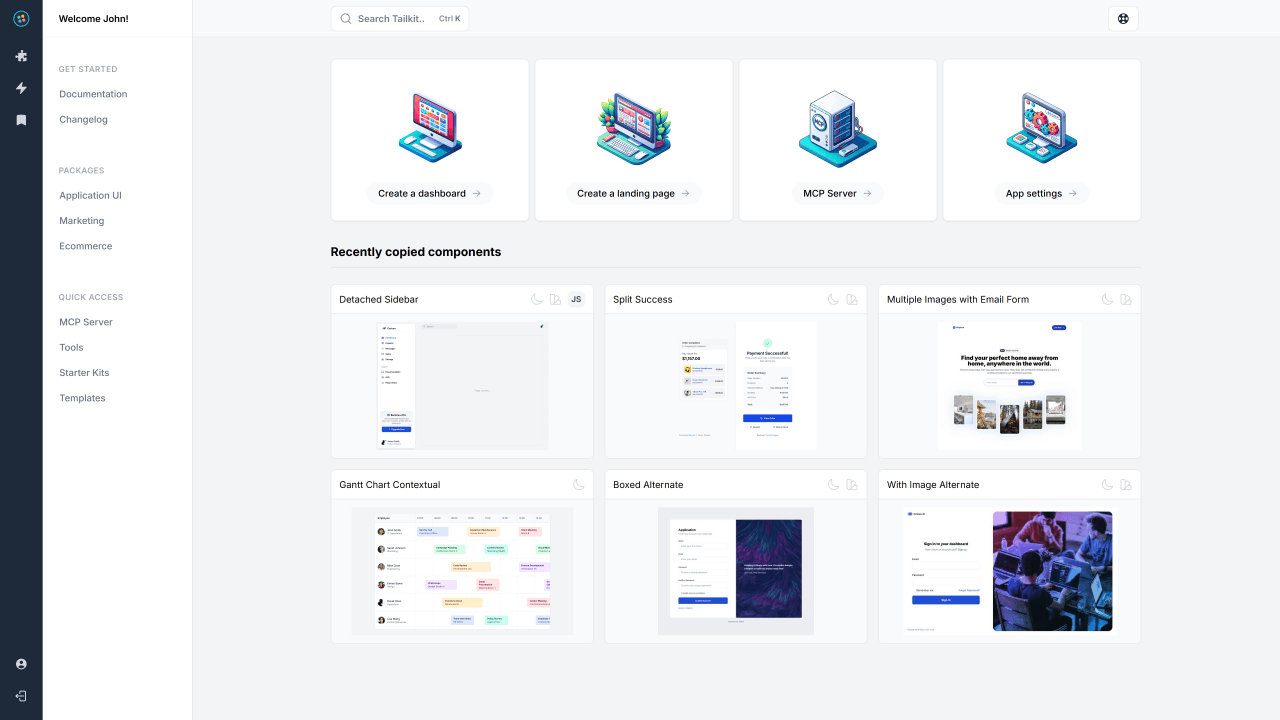Open Documentation in the sidebar
Viewport: 1280px width, 720px height.
coord(93,94)
